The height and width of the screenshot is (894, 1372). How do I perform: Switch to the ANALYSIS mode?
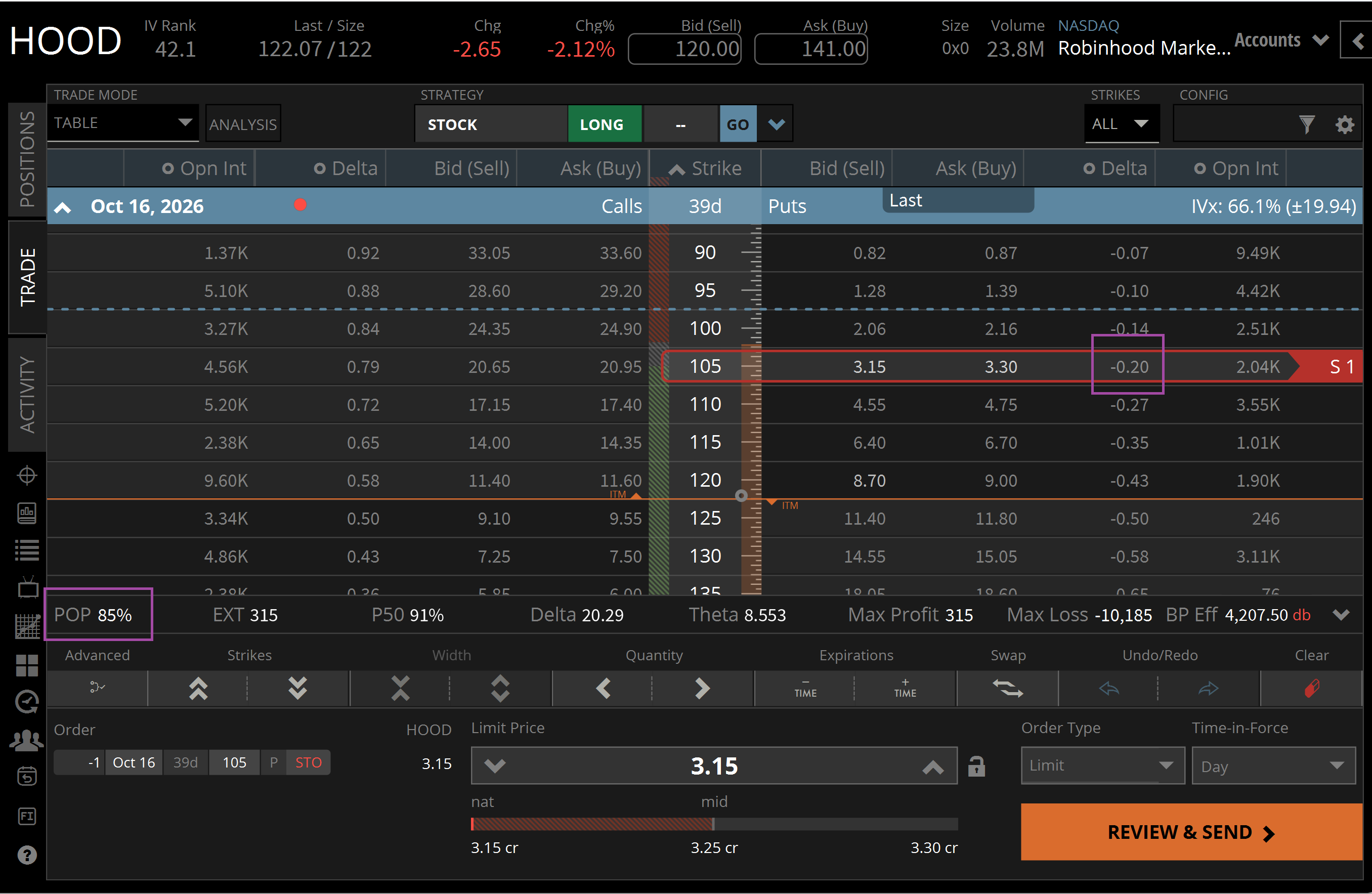click(x=243, y=124)
